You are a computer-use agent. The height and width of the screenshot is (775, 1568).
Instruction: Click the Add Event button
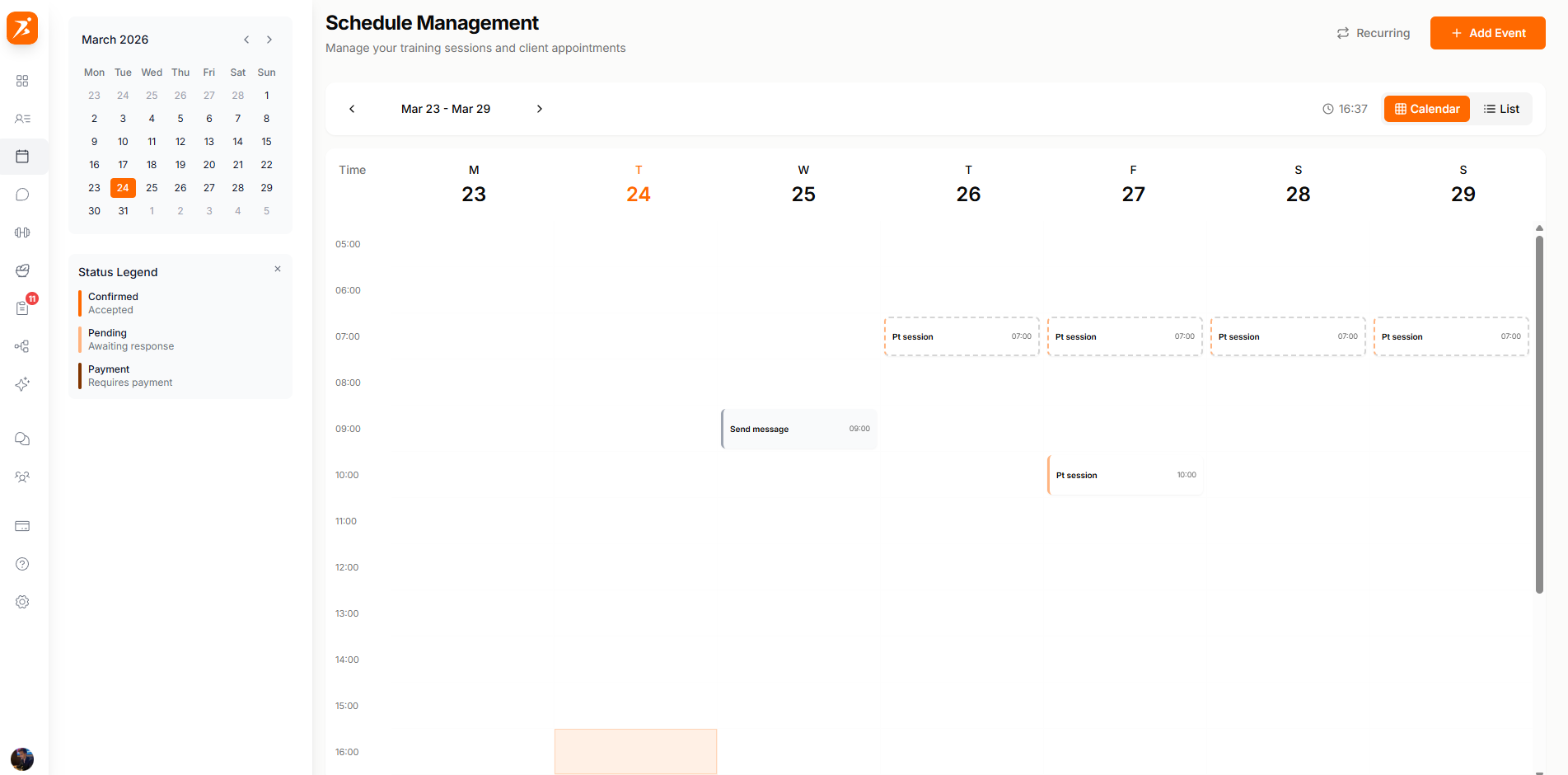tap(1487, 32)
